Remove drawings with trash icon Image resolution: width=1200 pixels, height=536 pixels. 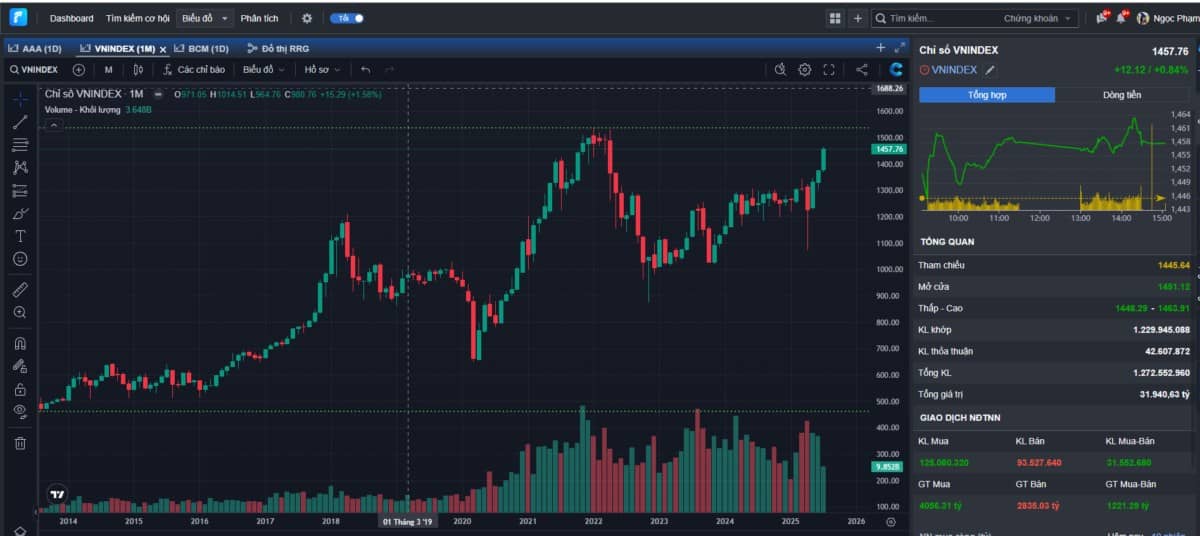20,442
